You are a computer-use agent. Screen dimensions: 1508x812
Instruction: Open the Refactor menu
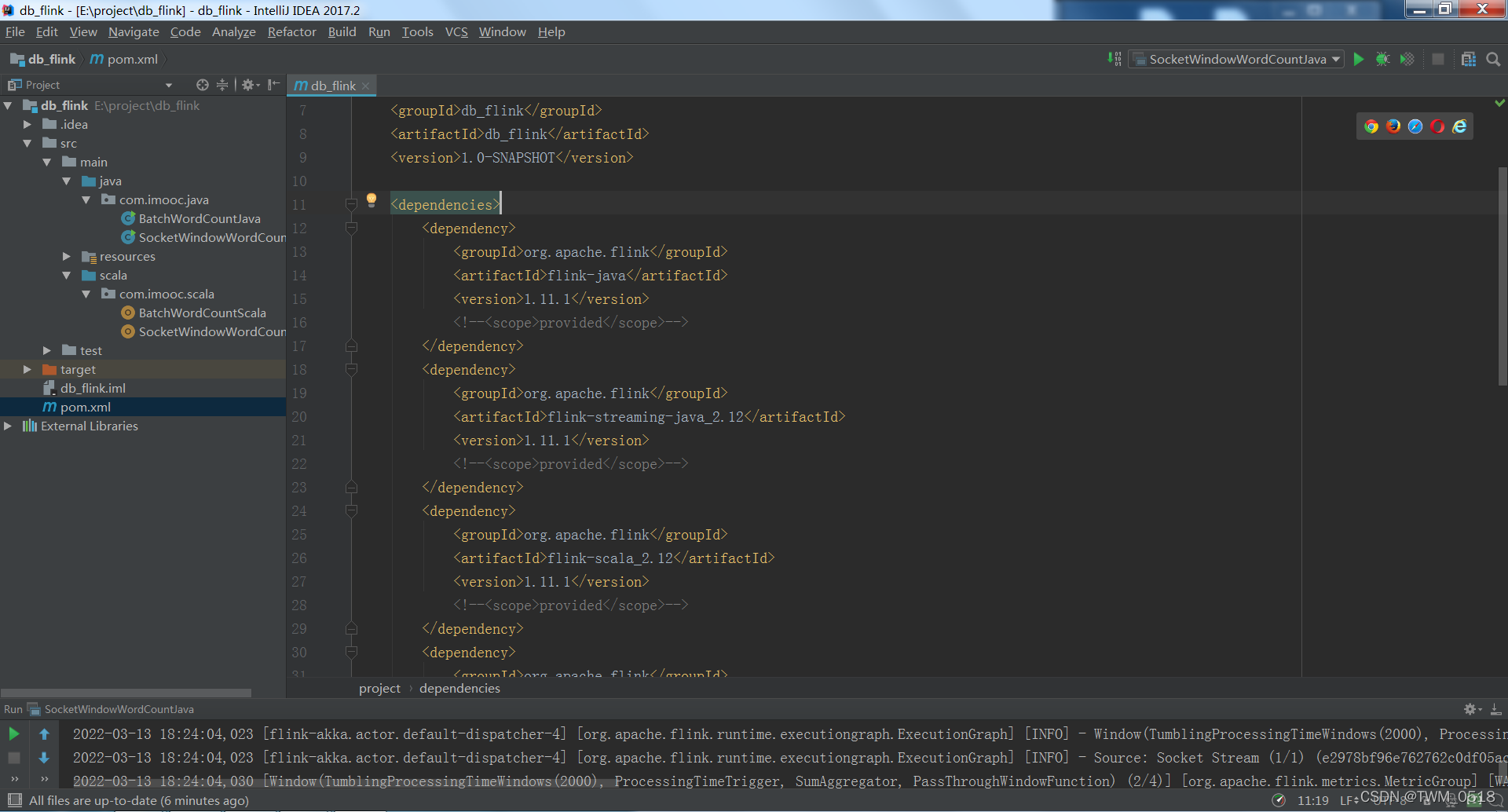point(291,31)
